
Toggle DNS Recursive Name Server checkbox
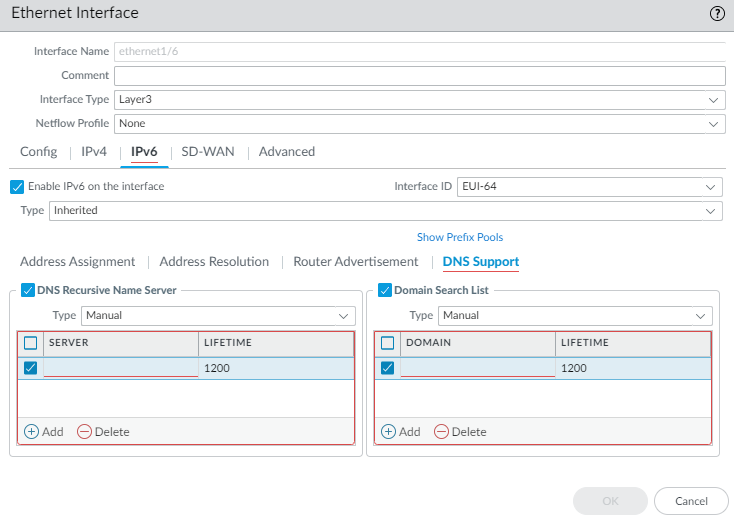point(27,290)
